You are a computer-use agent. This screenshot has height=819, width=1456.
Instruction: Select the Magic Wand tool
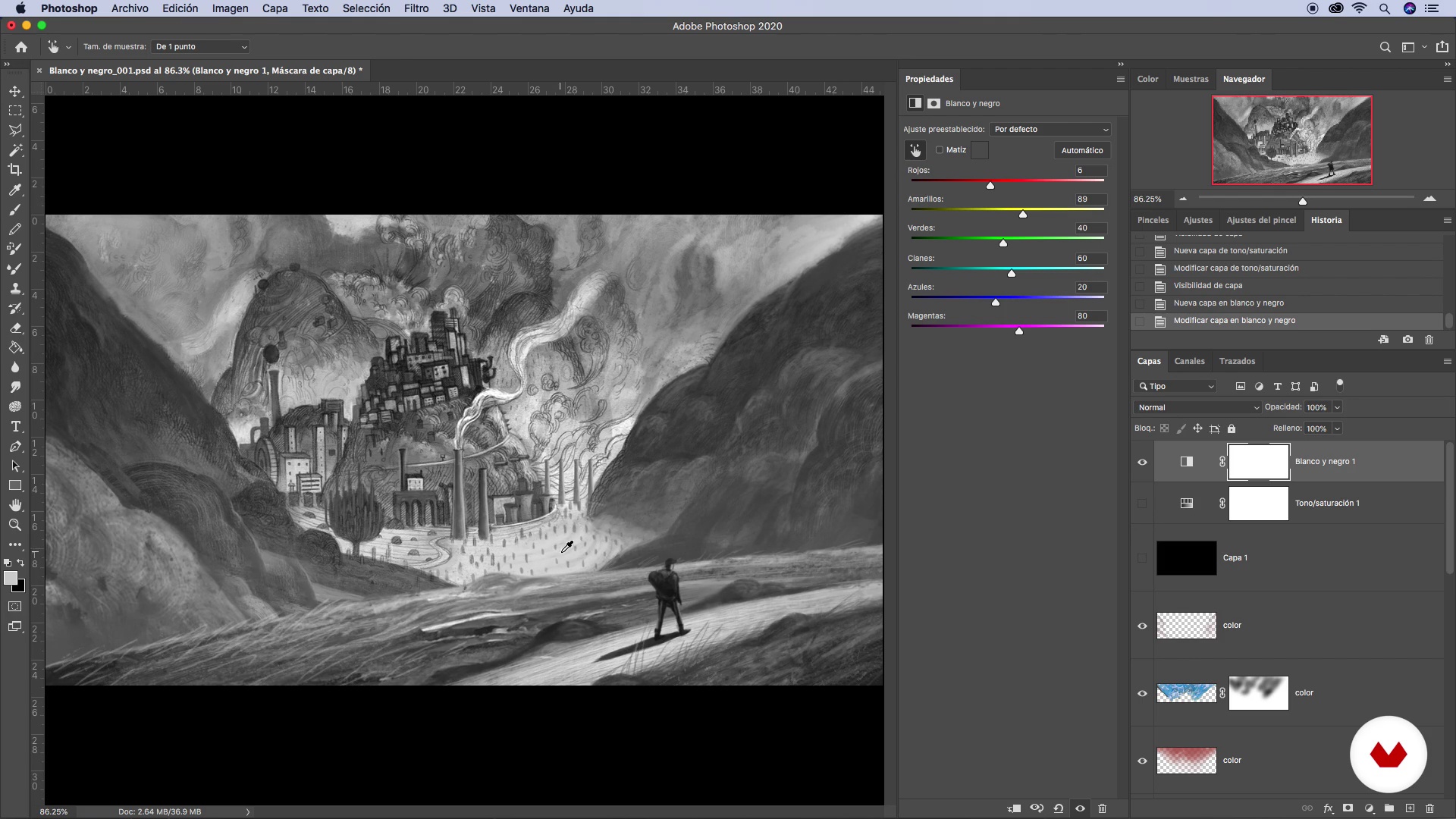[x=15, y=150]
